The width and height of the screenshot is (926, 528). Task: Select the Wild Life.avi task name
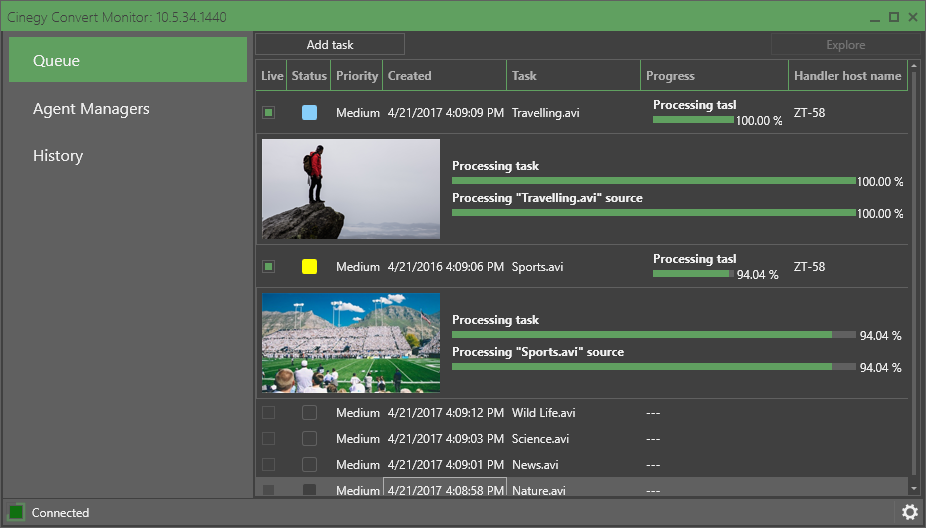(x=543, y=413)
